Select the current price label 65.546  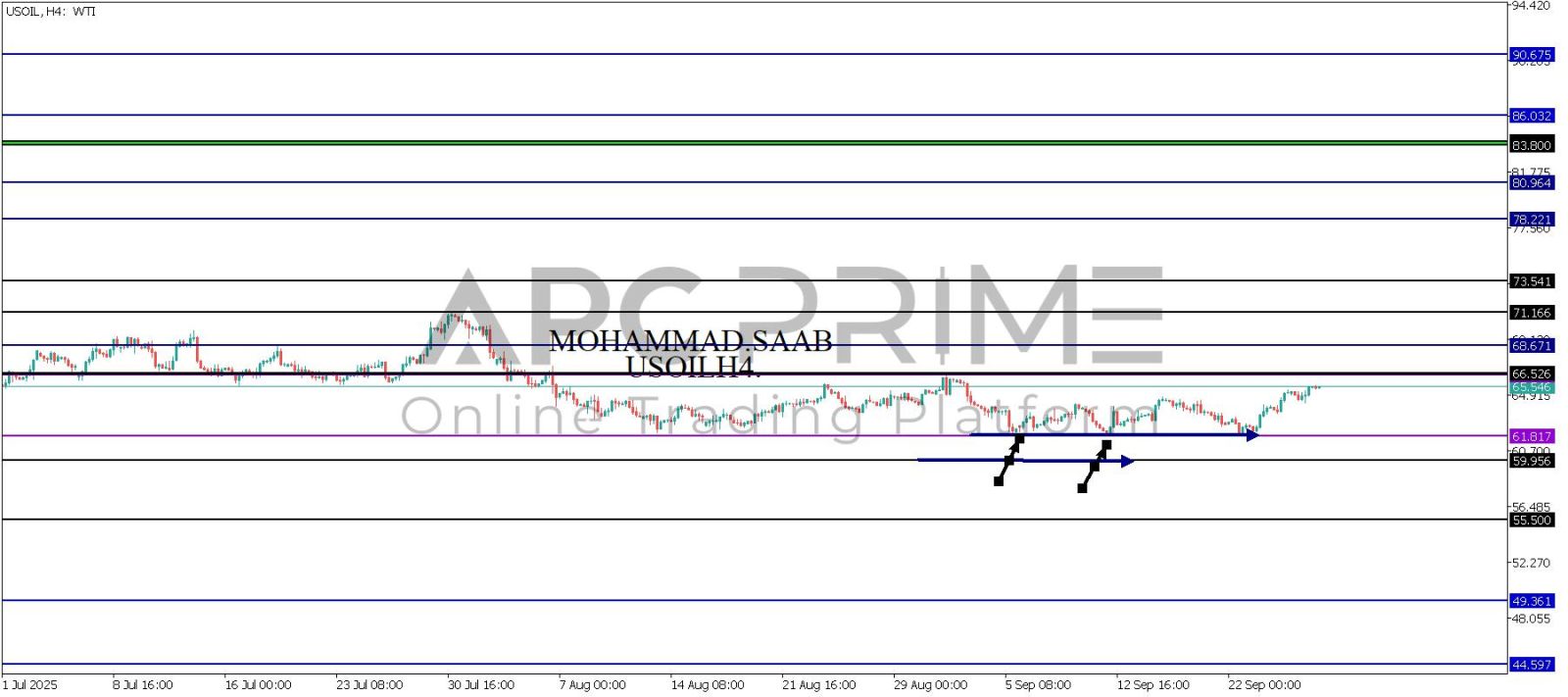pyautogui.click(x=1531, y=388)
